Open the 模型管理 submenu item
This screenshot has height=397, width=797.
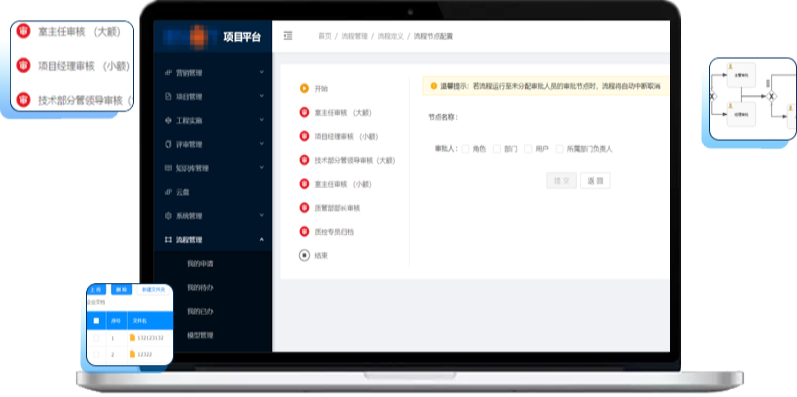coord(200,335)
